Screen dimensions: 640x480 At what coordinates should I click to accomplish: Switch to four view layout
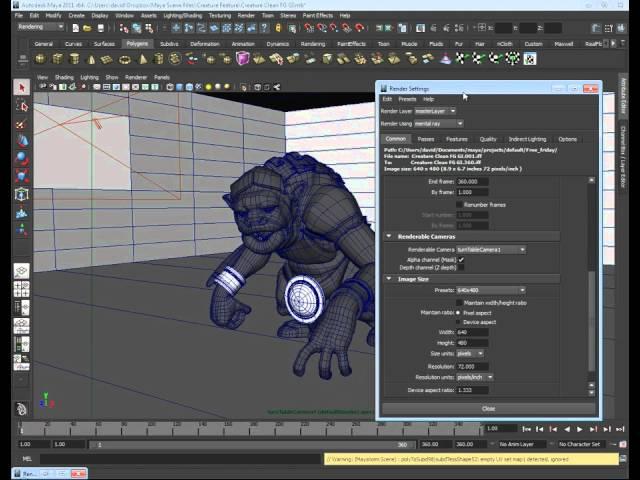[21, 289]
